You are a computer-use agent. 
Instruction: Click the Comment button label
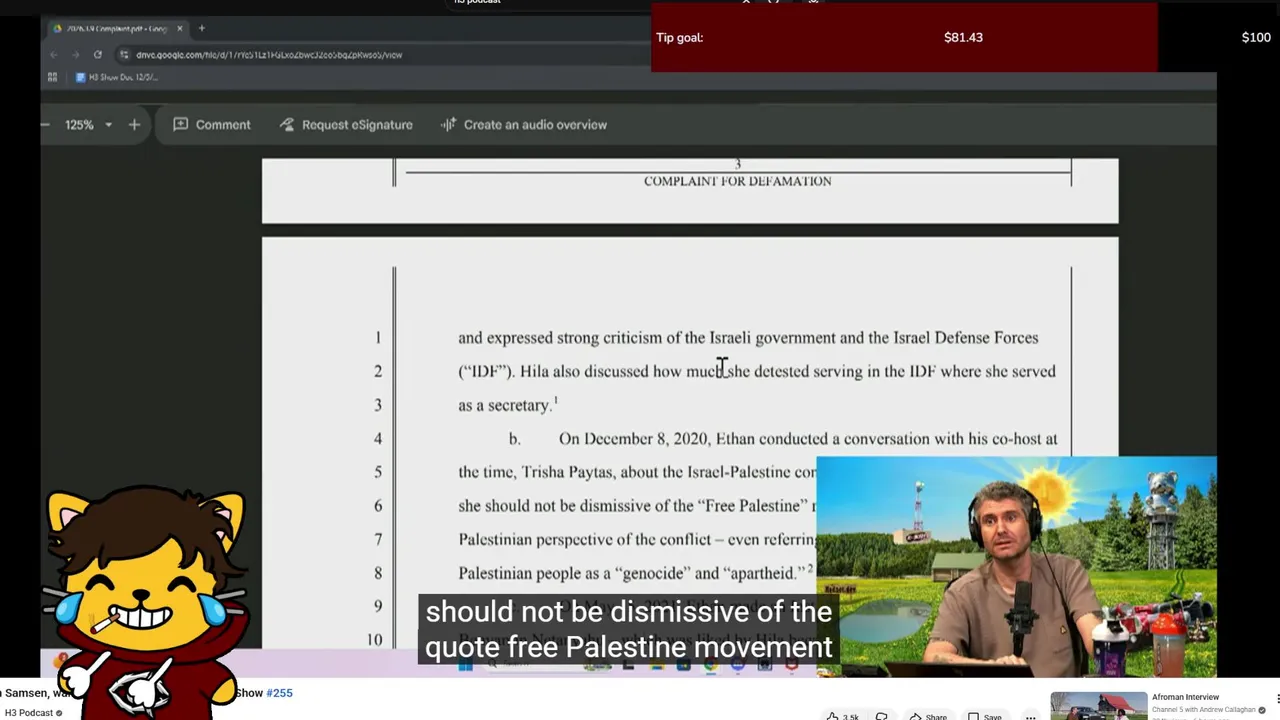(223, 125)
